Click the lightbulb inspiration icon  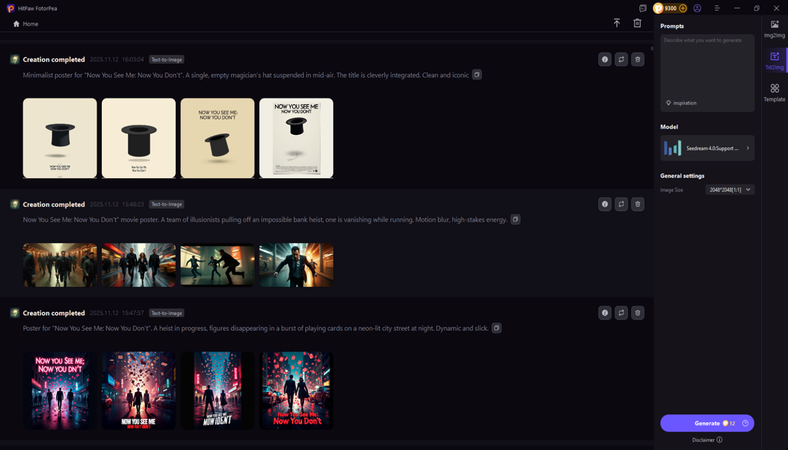coord(668,103)
